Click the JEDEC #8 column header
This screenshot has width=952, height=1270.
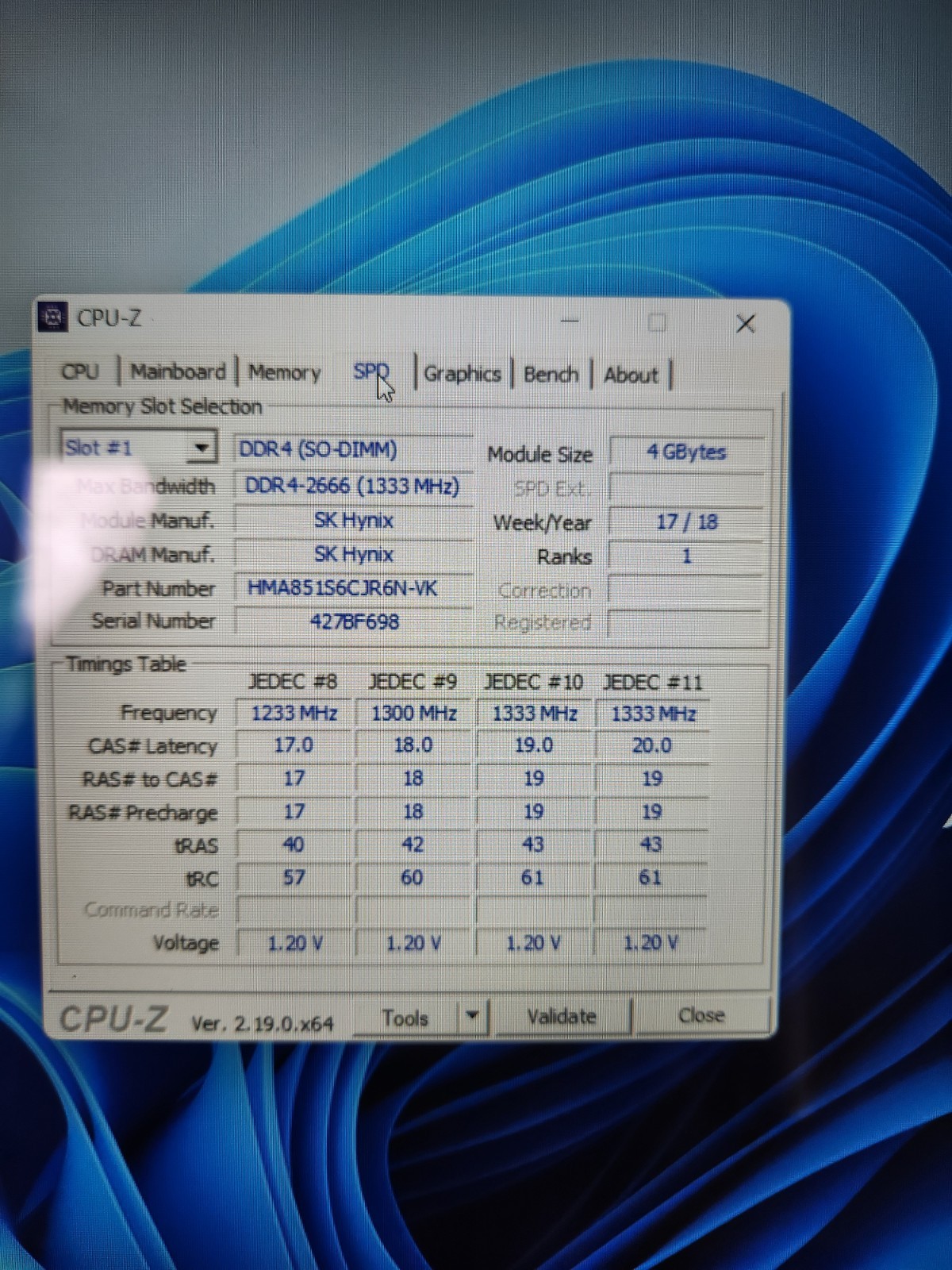click(x=293, y=682)
